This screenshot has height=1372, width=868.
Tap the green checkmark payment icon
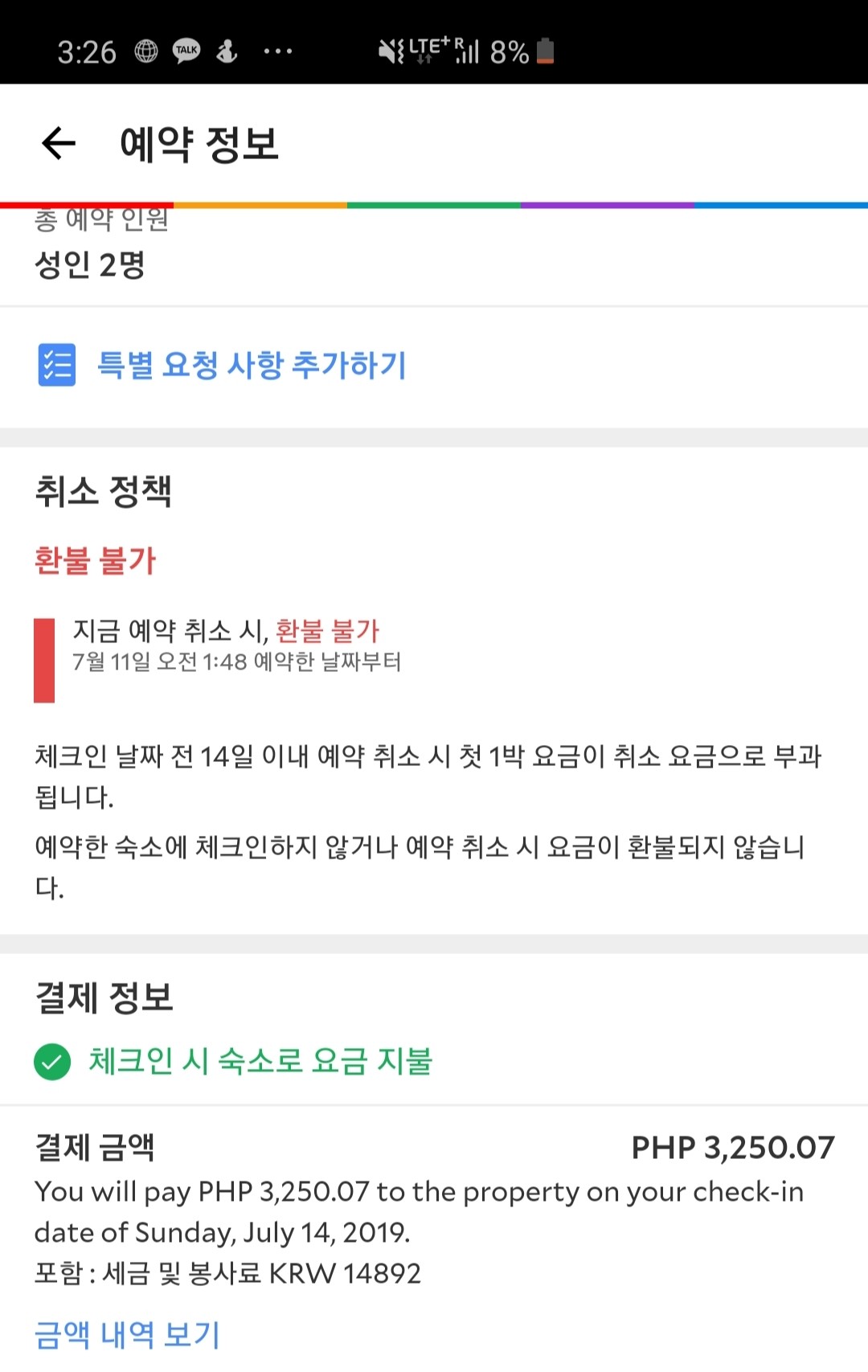coord(53,1063)
